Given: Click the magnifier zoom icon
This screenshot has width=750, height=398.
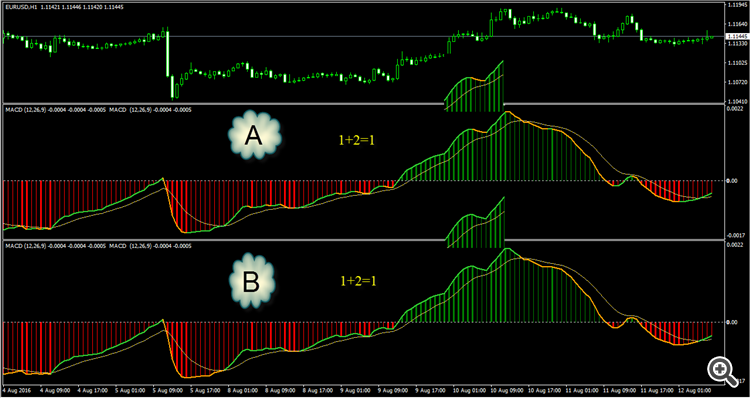Looking at the screenshot, I should point(723,371).
